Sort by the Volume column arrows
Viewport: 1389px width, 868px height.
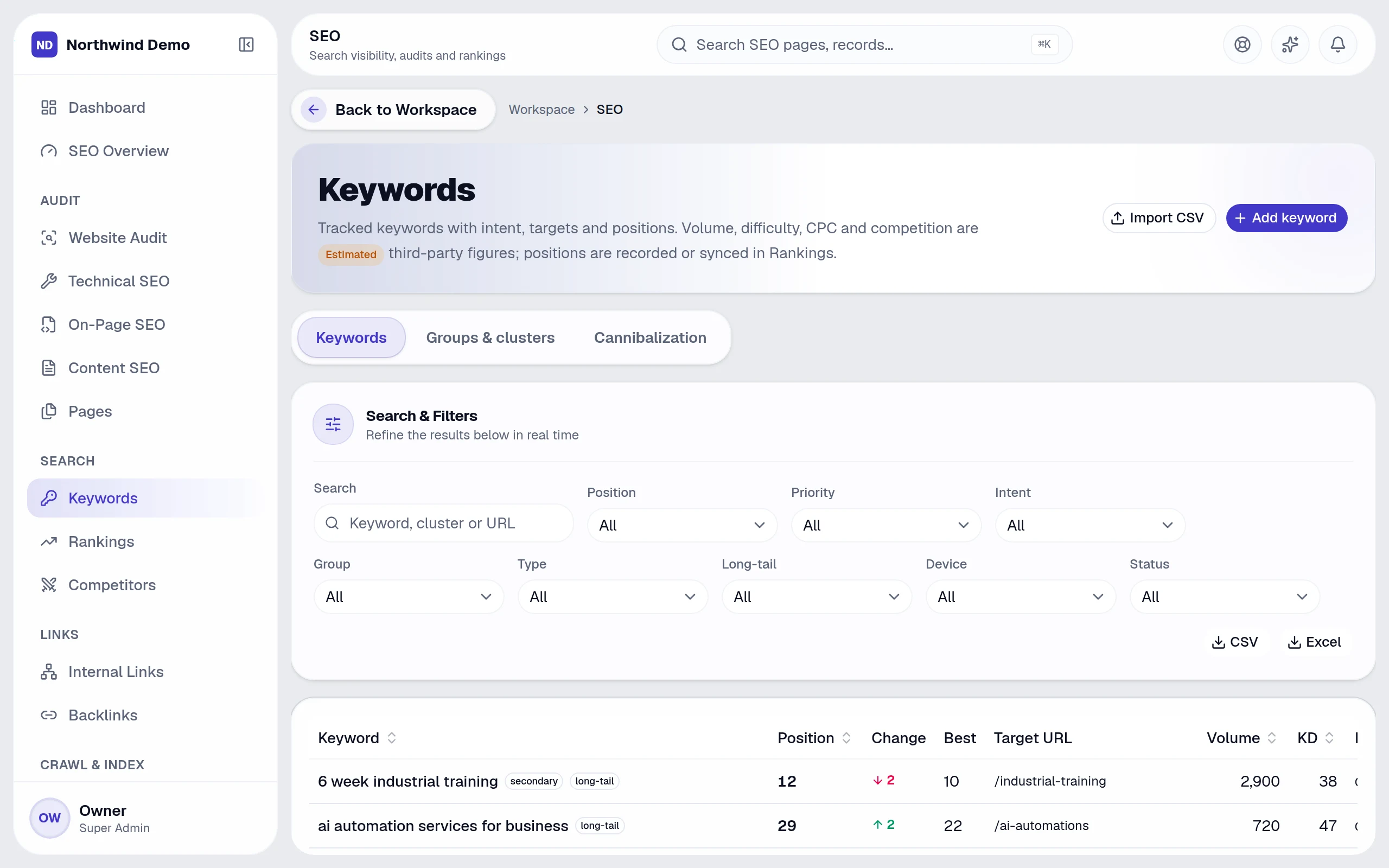pos(1271,738)
